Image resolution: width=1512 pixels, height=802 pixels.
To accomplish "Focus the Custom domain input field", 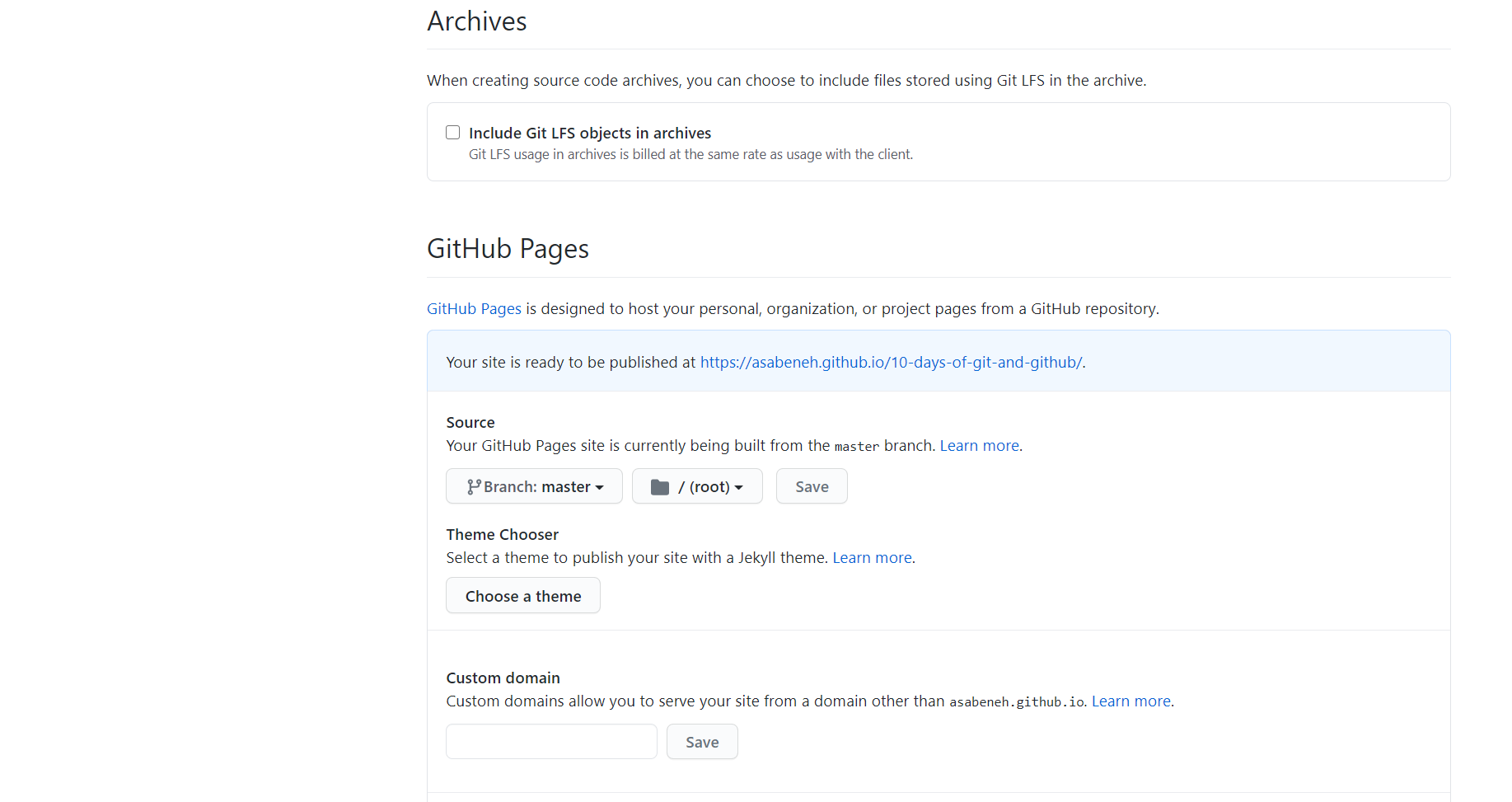I will (551, 742).
